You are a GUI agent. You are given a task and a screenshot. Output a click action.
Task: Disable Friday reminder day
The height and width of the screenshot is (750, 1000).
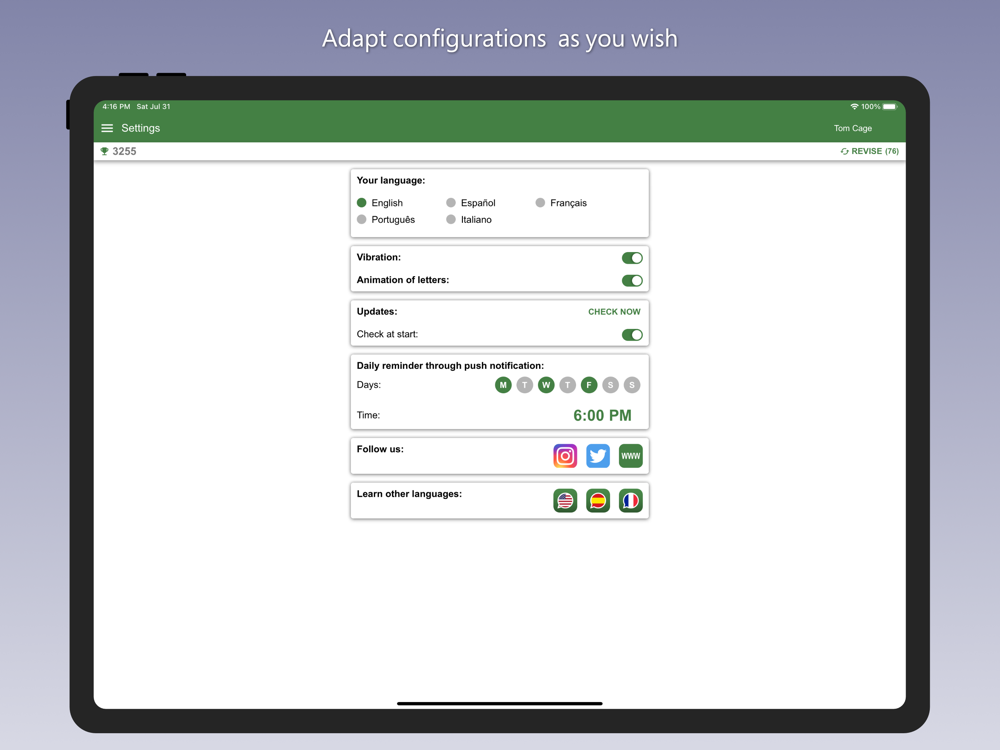pos(589,385)
